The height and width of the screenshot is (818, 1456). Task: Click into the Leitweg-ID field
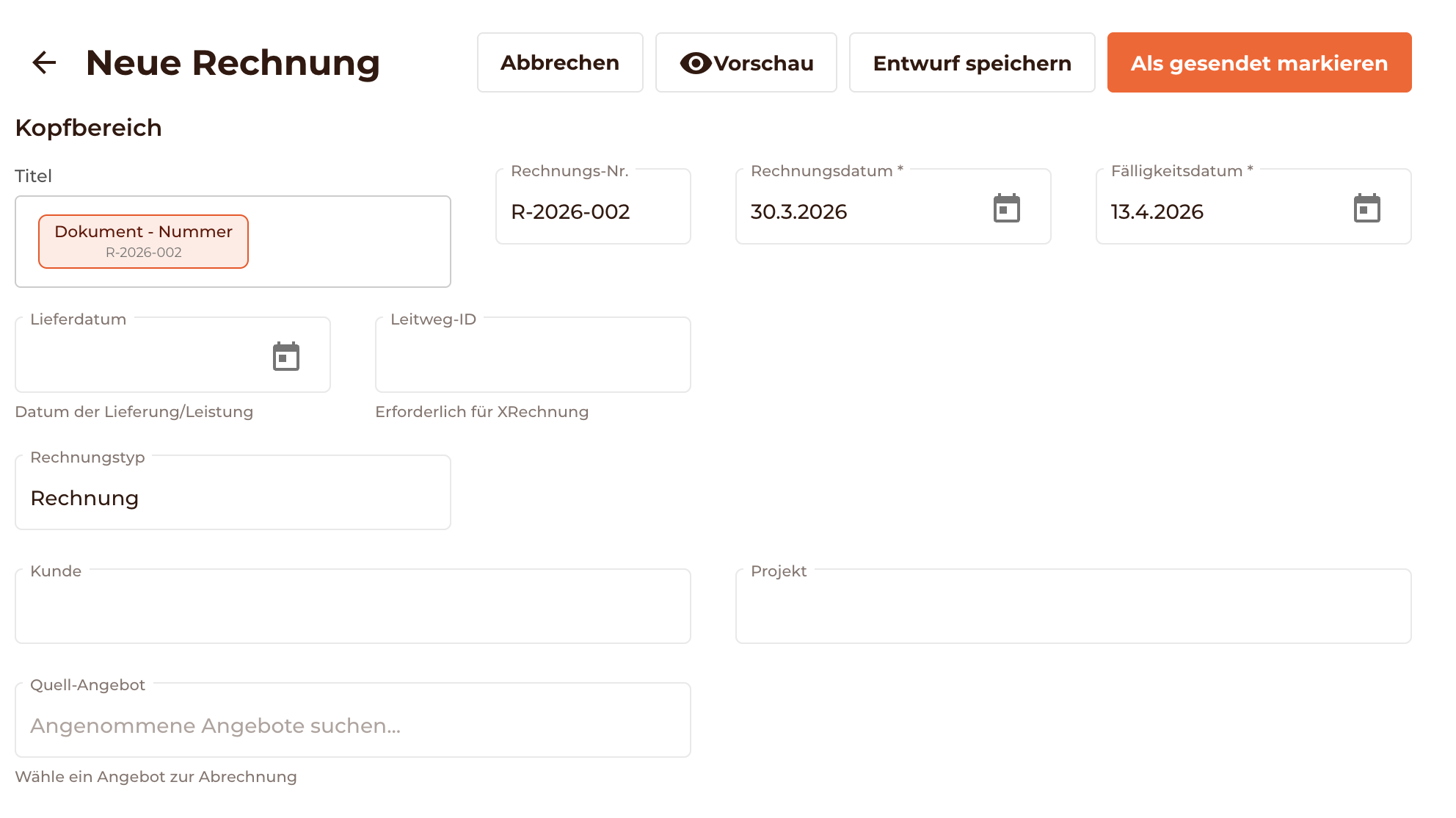coord(532,360)
